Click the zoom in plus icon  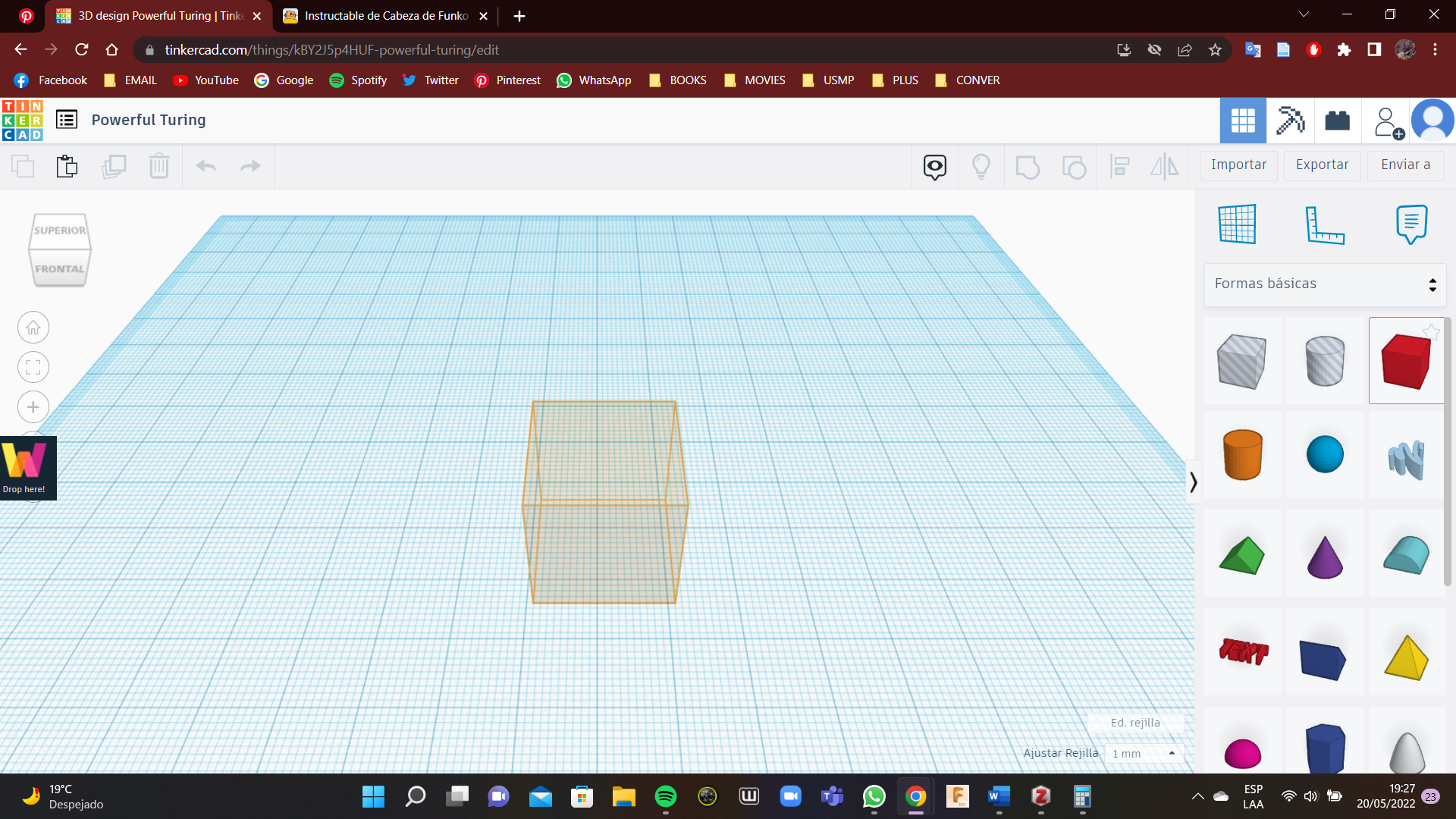[33, 407]
